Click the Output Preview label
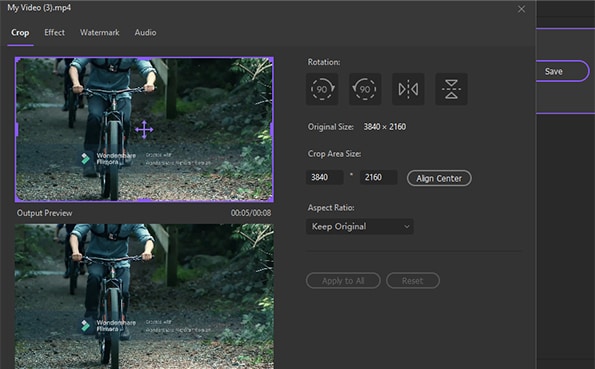The image size is (595, 369). coord(44,213)
